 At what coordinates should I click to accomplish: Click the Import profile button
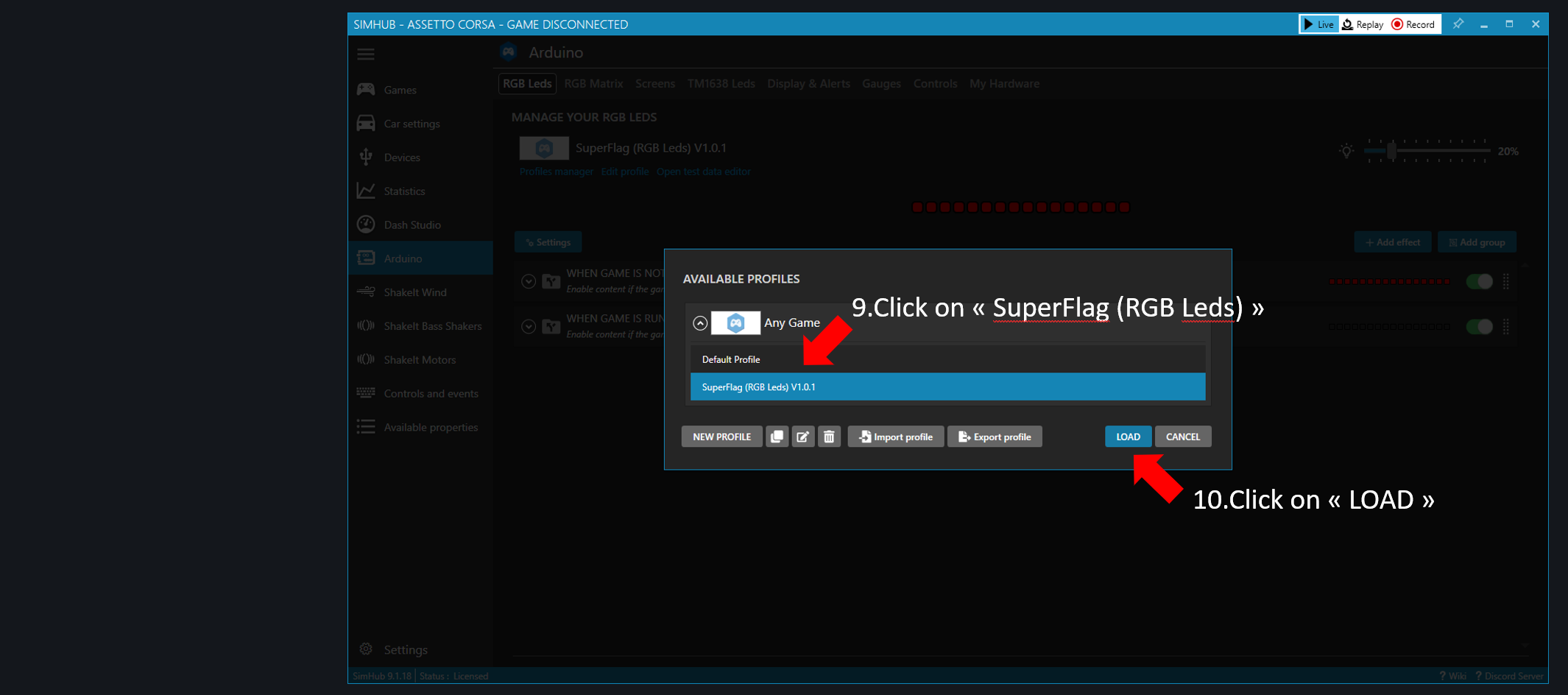point(895,437)
